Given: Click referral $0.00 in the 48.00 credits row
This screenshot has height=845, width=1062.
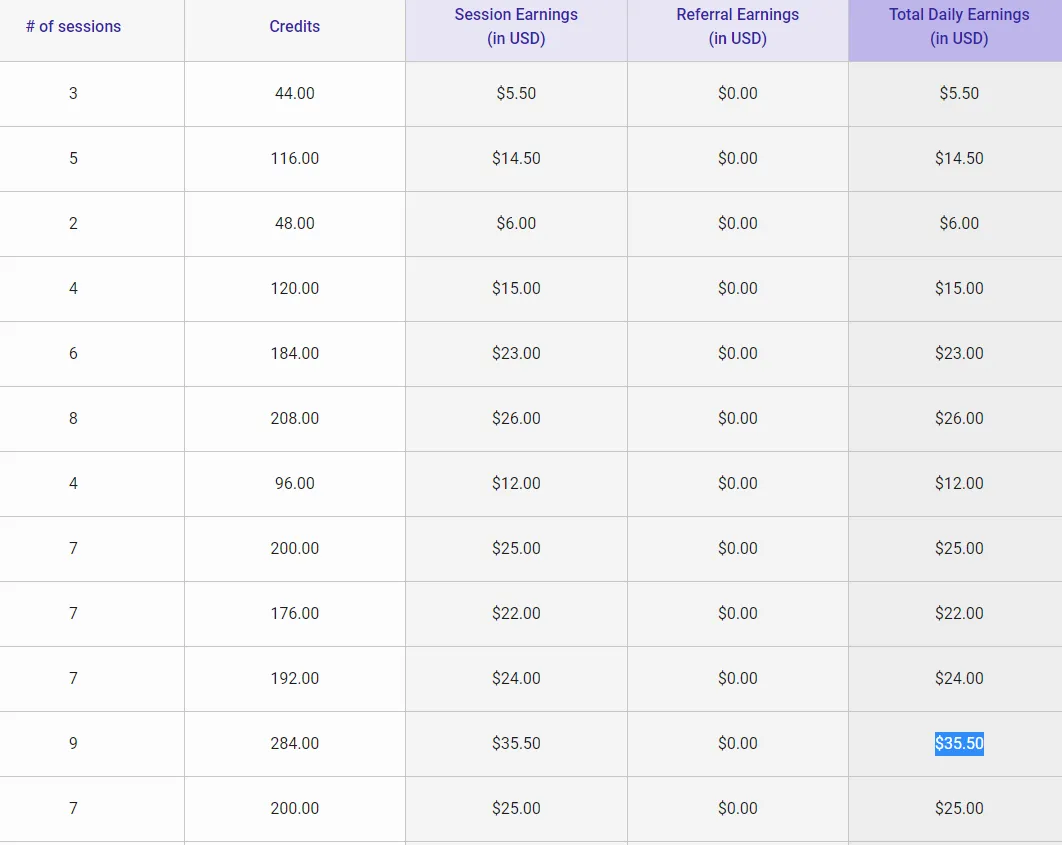Looking at the screenshot, I should [x=738, y=223].
